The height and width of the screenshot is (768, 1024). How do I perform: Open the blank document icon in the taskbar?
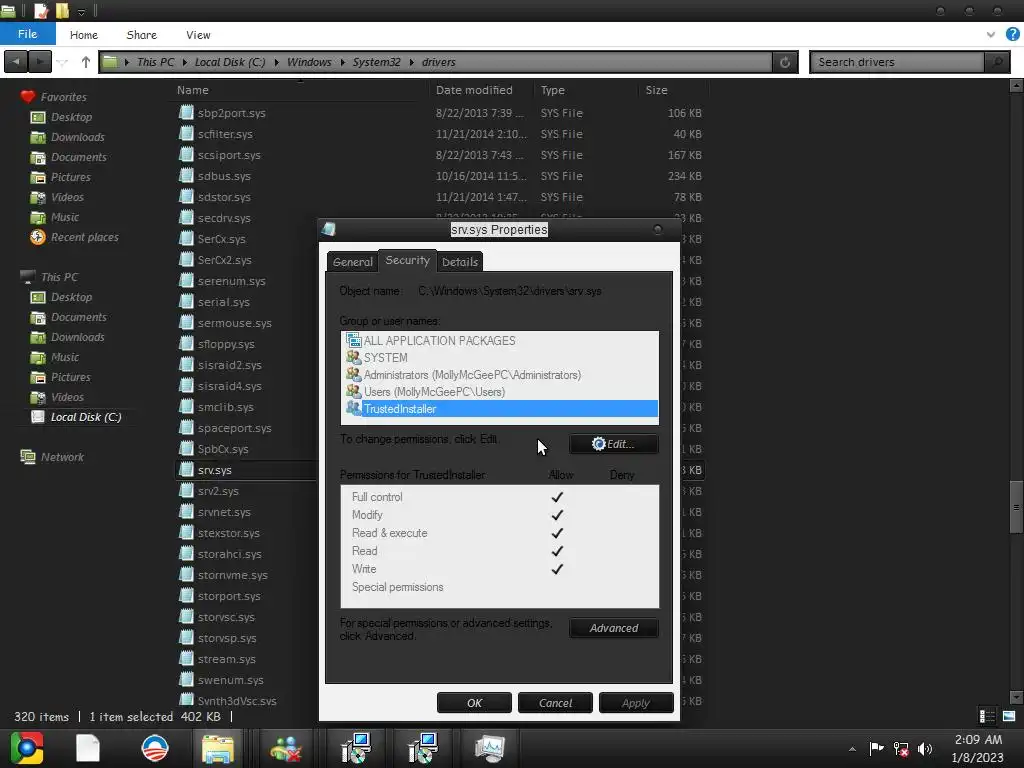[x=88, y=748]
